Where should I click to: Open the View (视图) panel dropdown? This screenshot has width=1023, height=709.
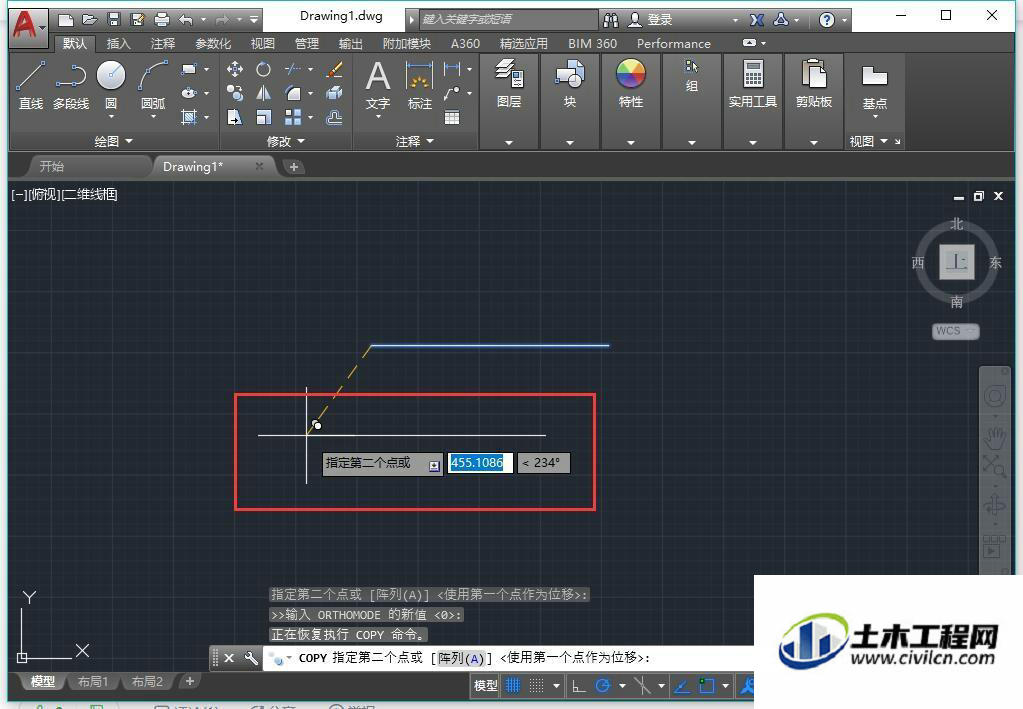pos(868,141)
